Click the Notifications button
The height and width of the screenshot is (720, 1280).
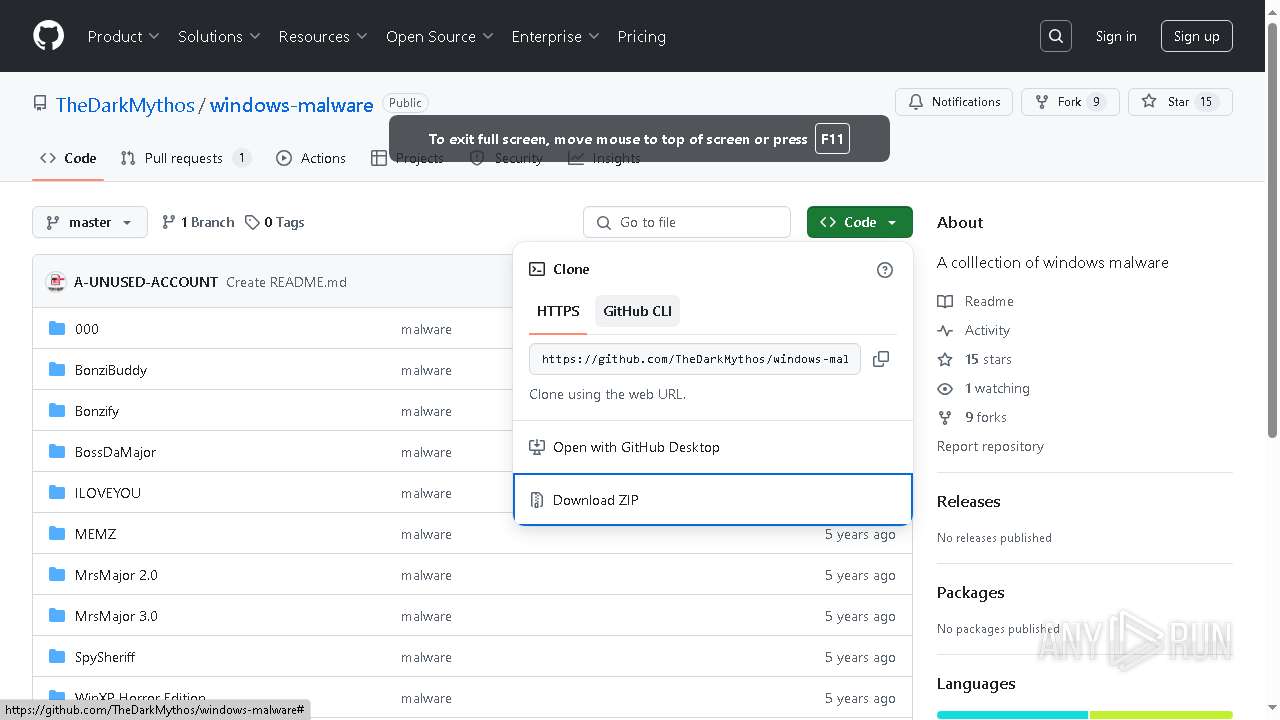click(x=954, y=102)
